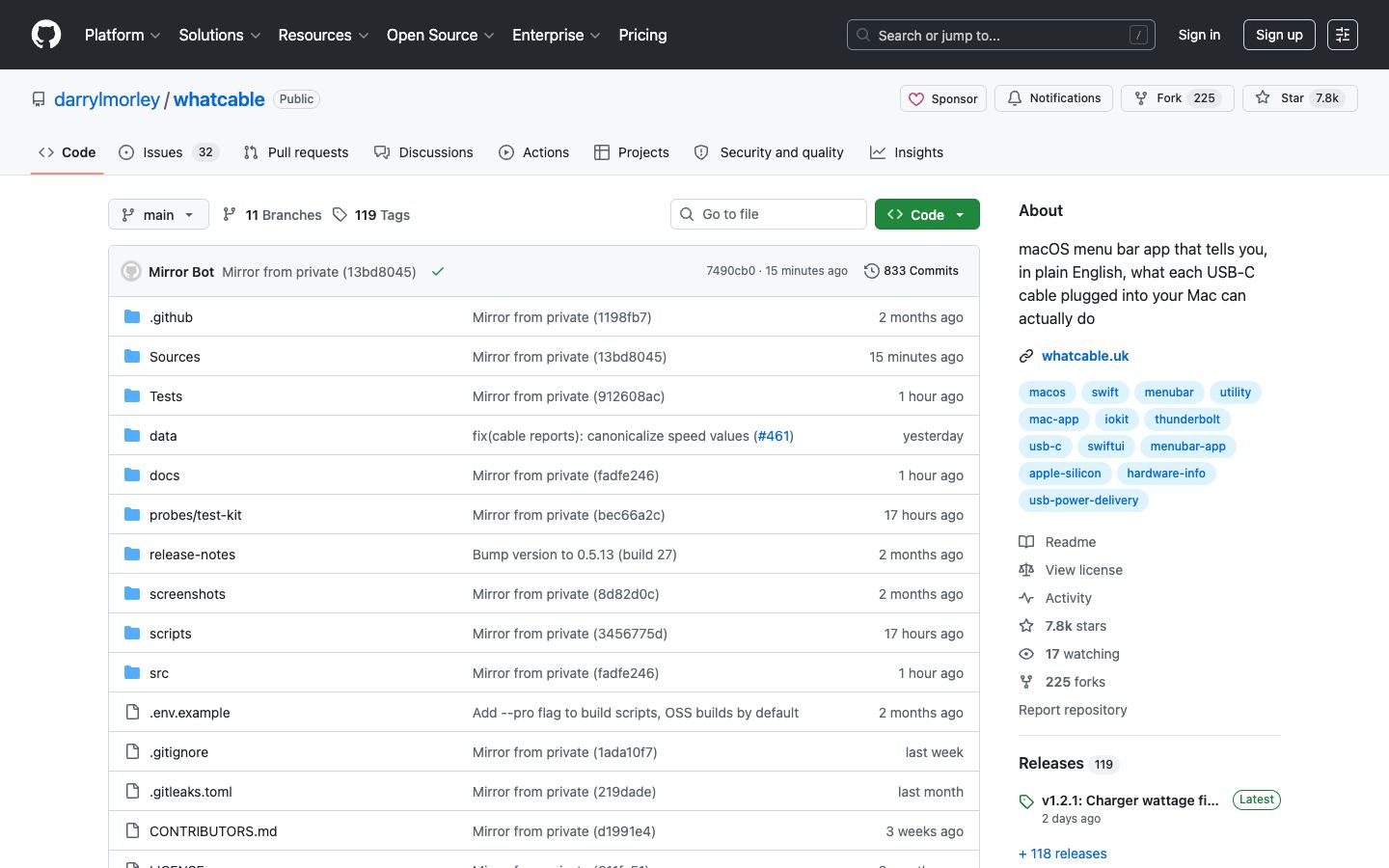Click the link icon beside whatcable.uk

1026,356
